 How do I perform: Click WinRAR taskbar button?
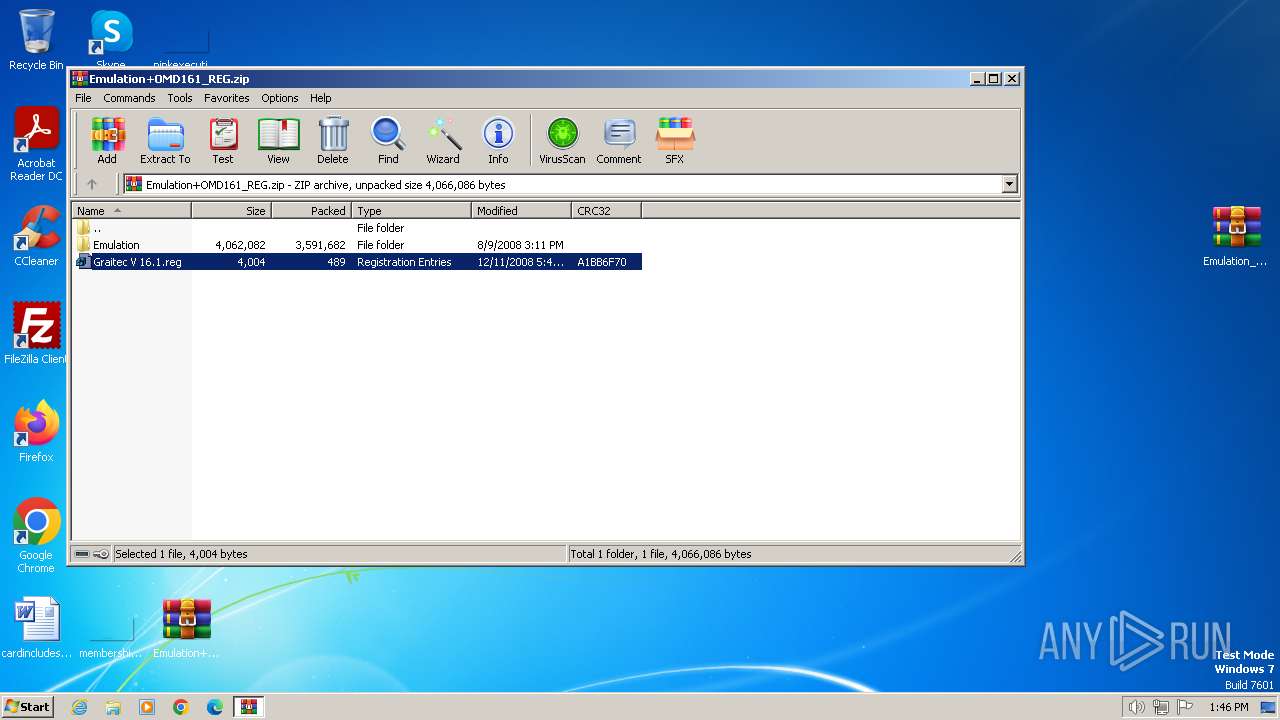(x=249, y=707)
